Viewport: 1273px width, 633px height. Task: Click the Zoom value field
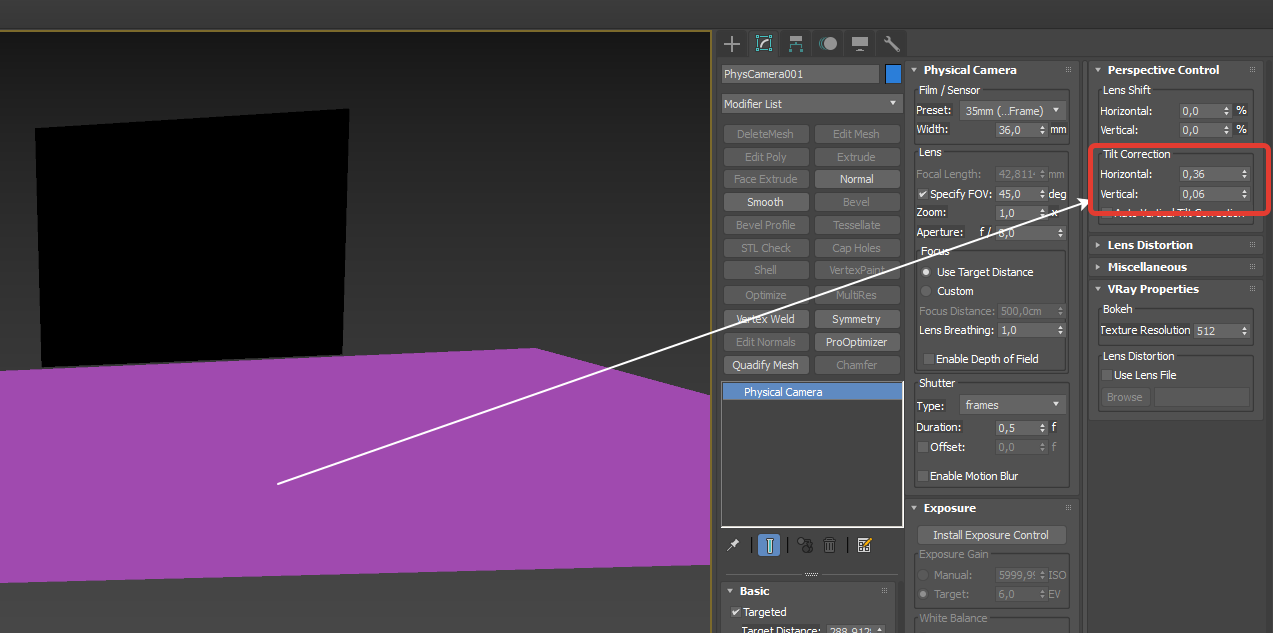[1015, 213]
